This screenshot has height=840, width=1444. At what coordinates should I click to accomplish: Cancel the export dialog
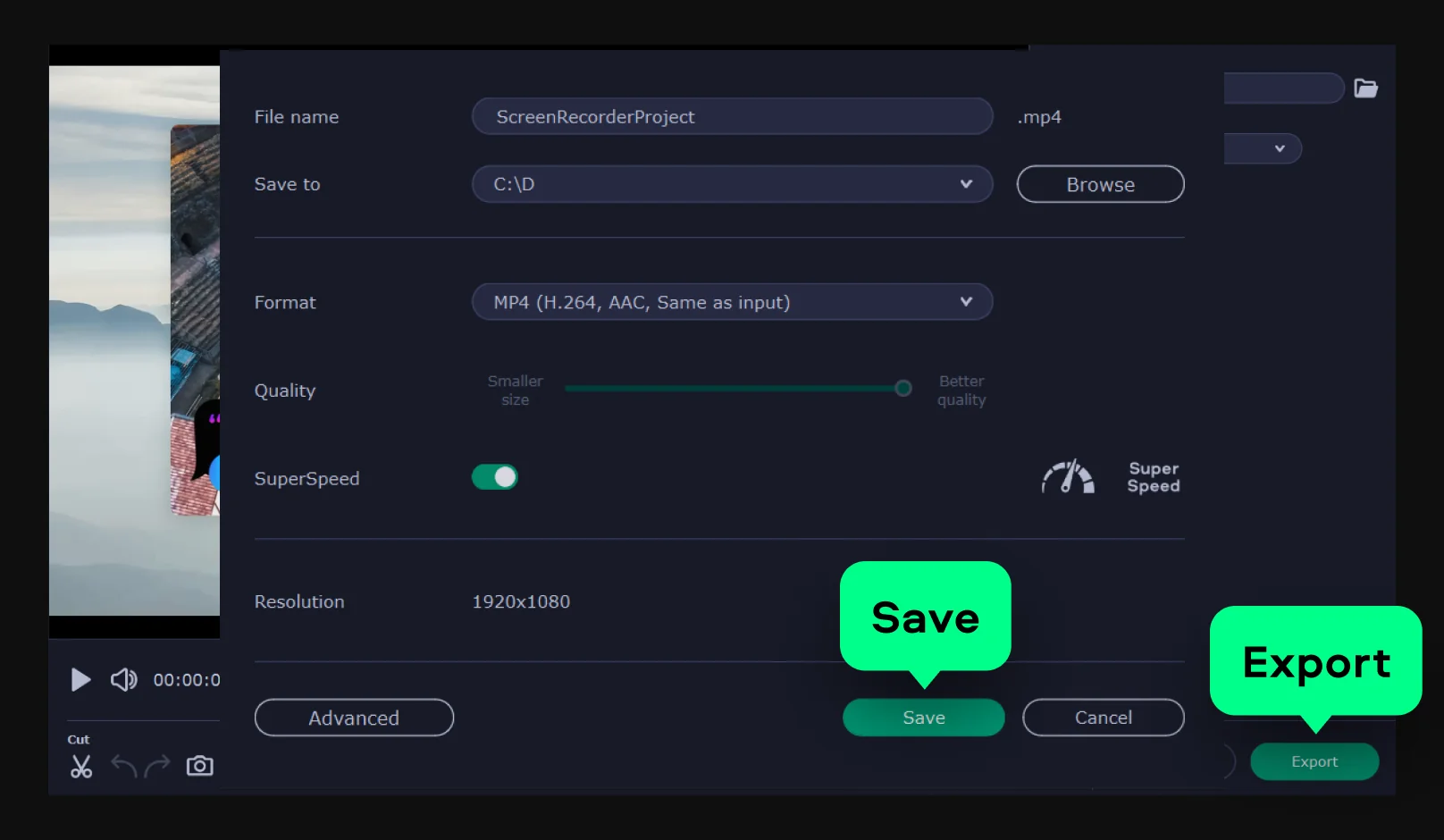[1103, 718]
